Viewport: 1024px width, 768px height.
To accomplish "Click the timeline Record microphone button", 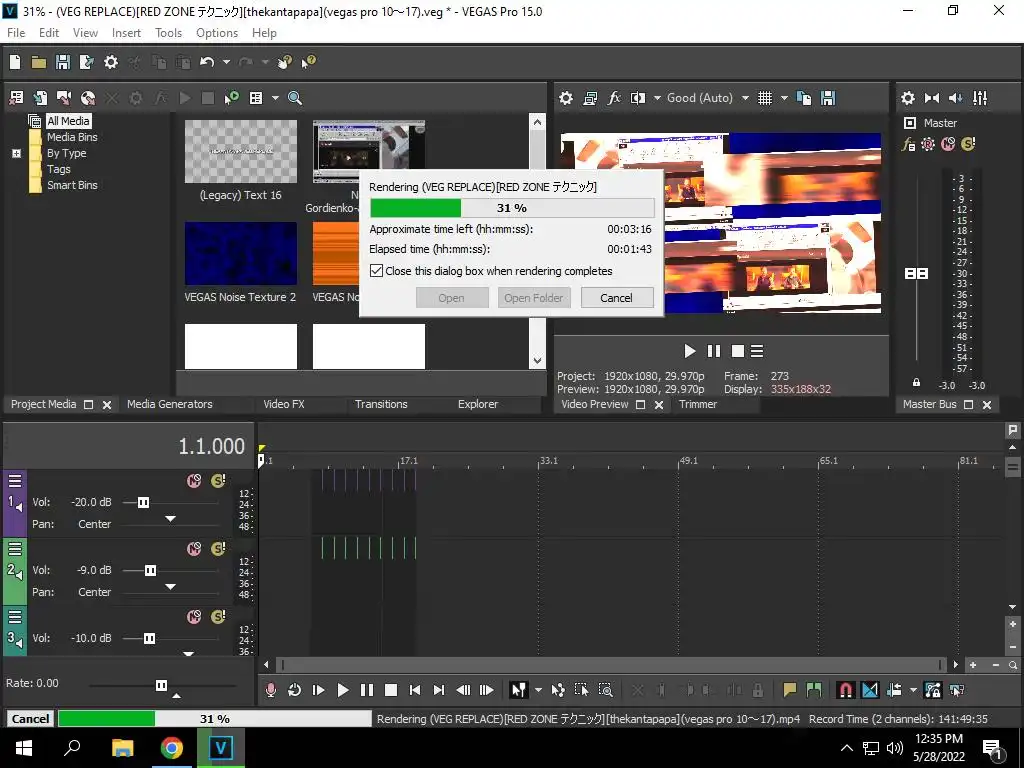I will pos(270,690).
